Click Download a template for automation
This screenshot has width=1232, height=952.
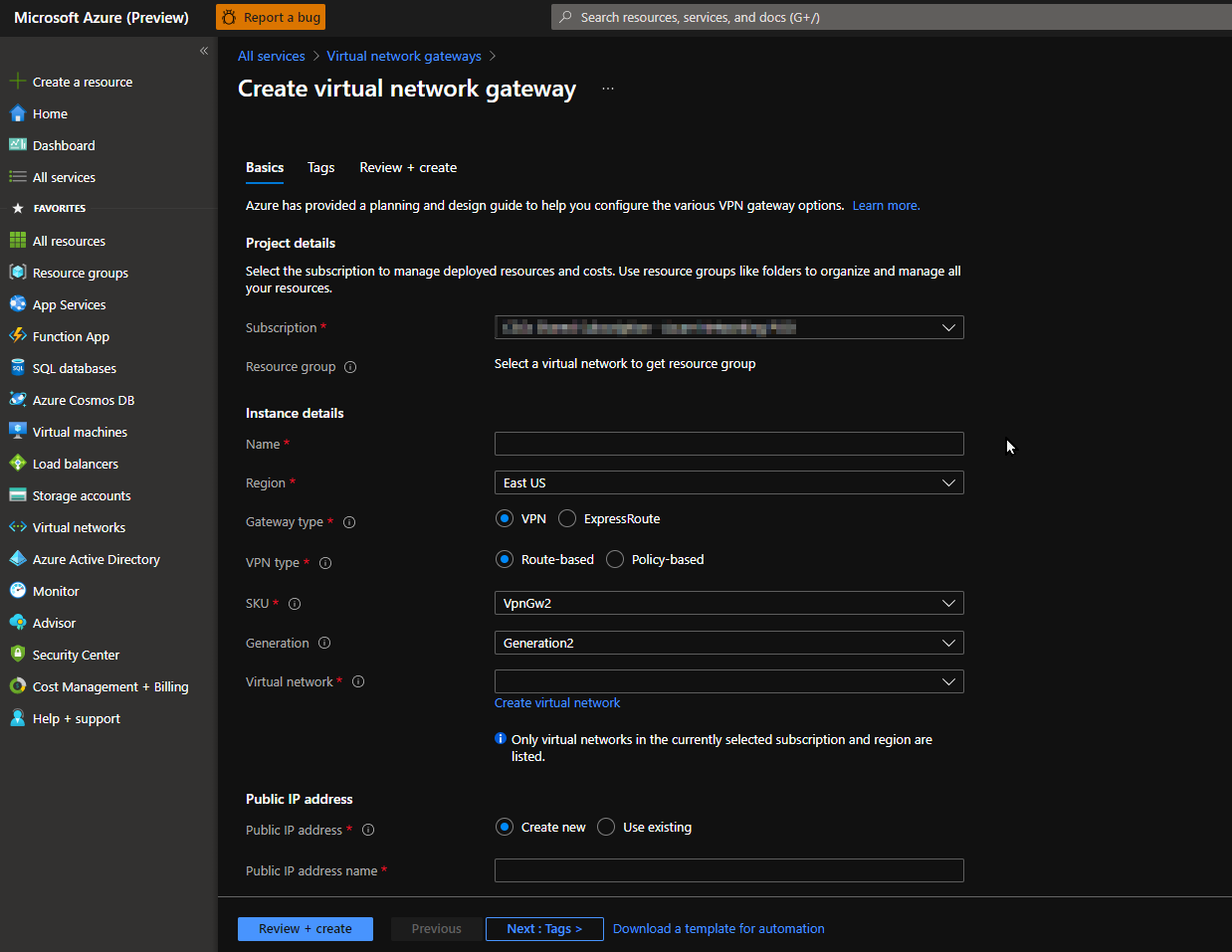719,928
